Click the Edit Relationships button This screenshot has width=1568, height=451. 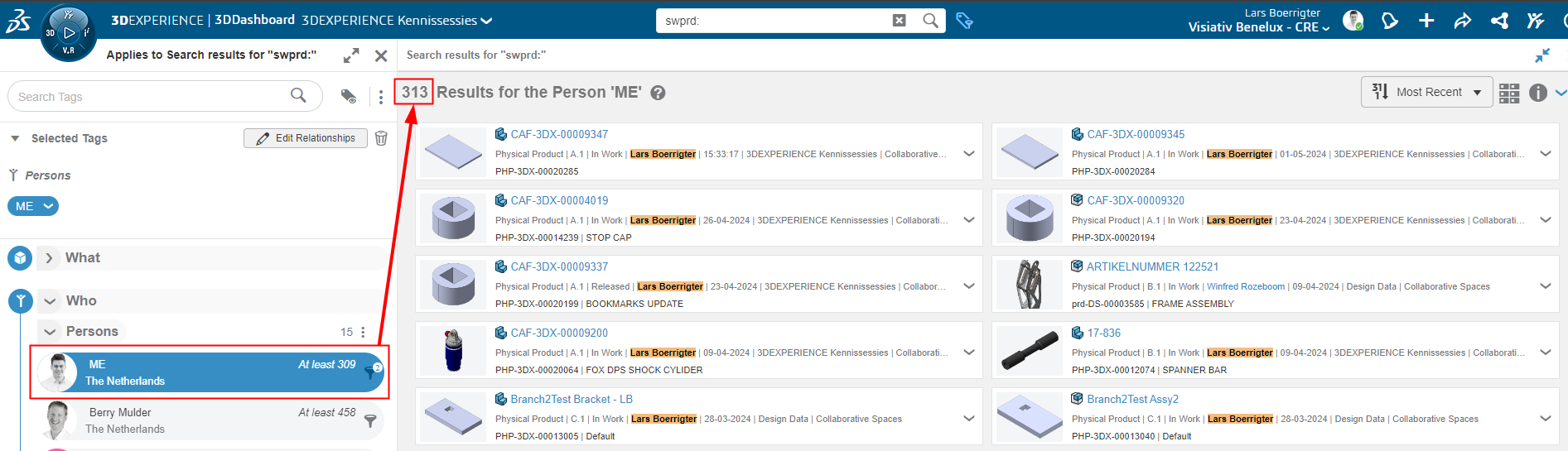pos(306,138)
